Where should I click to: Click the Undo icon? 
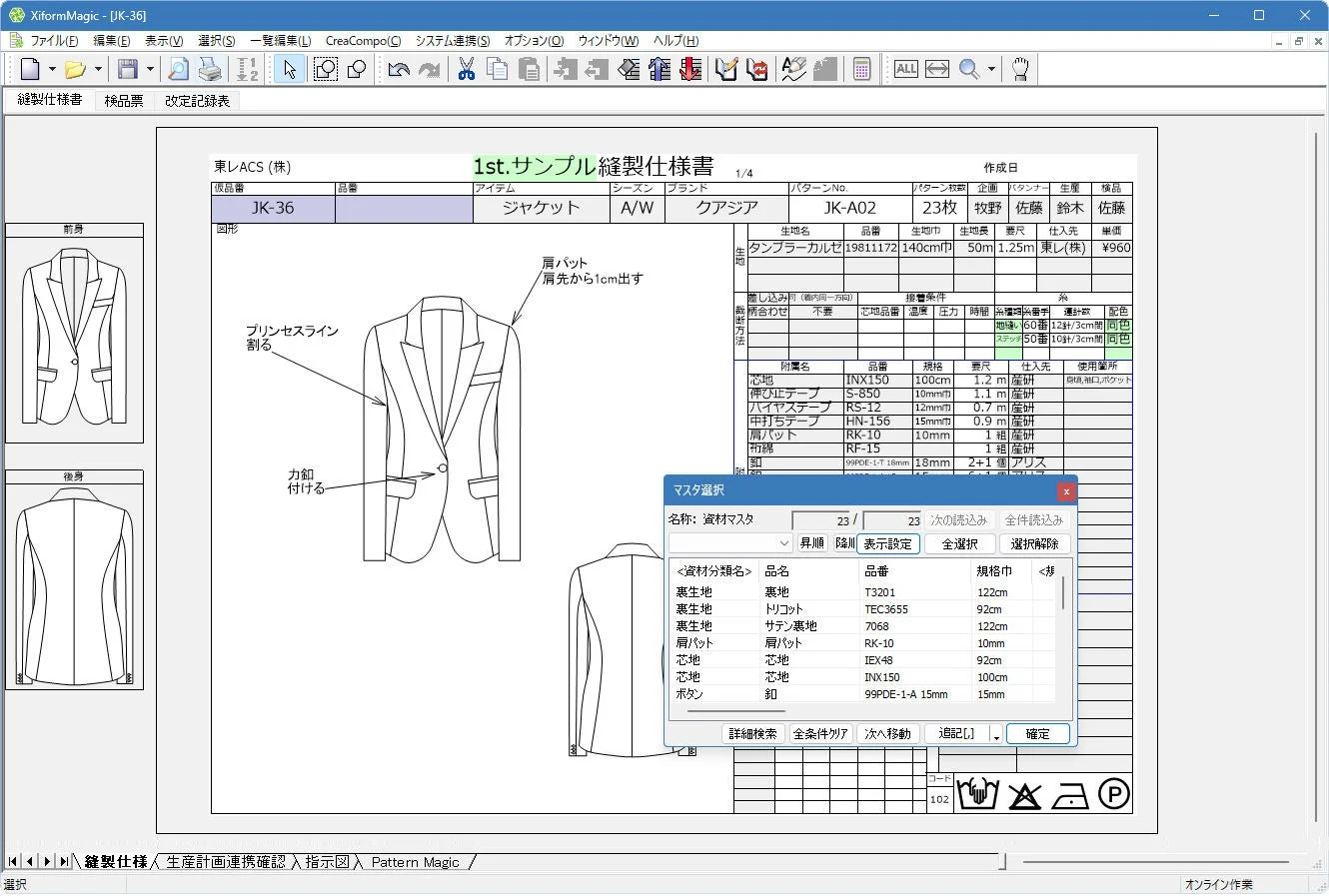pos(399,69)
